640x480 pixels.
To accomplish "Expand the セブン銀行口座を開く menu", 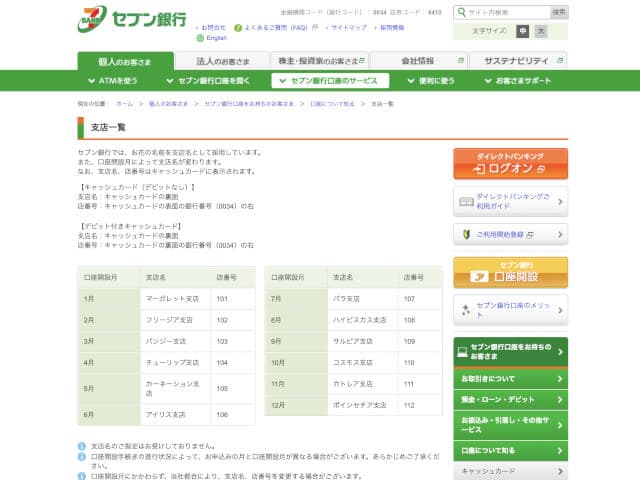I will 208,81.
